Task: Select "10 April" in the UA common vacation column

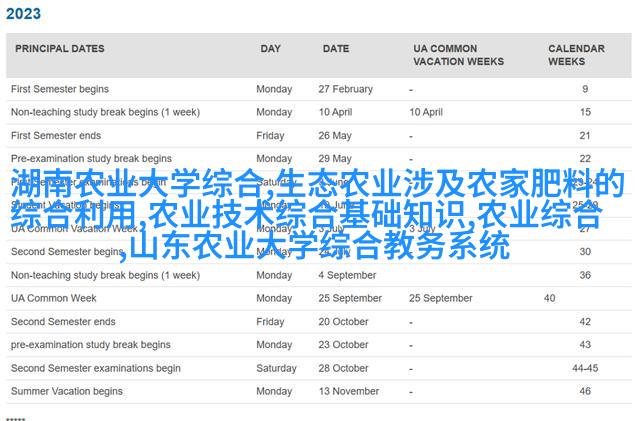Action: point(426,112)
